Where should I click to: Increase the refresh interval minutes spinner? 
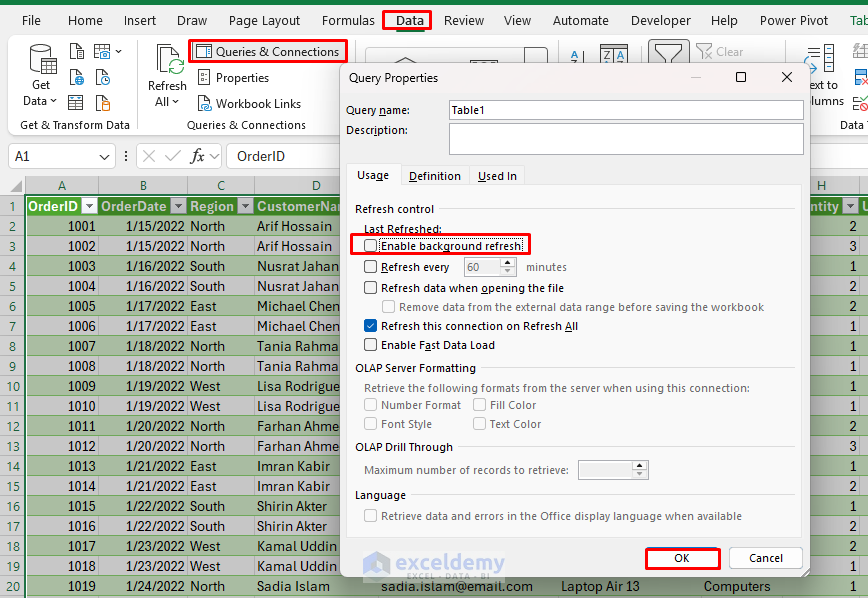509,263
